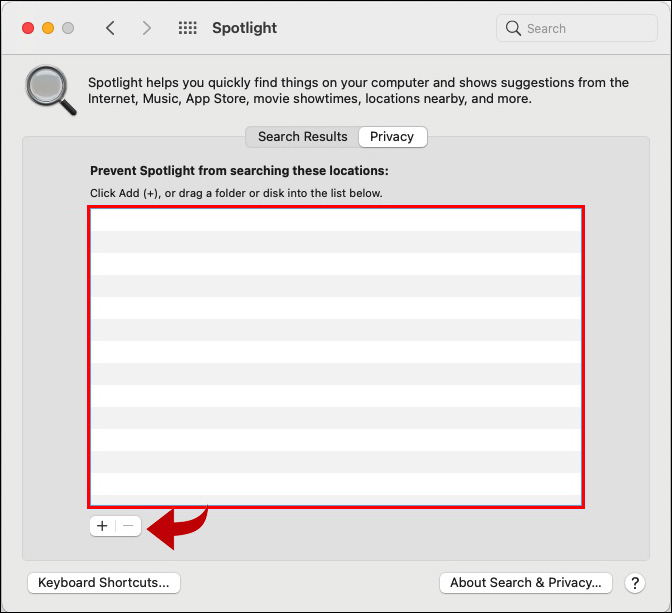Click the Remove (–) location button
Screen dimensions: 672x613
point(128,526)
